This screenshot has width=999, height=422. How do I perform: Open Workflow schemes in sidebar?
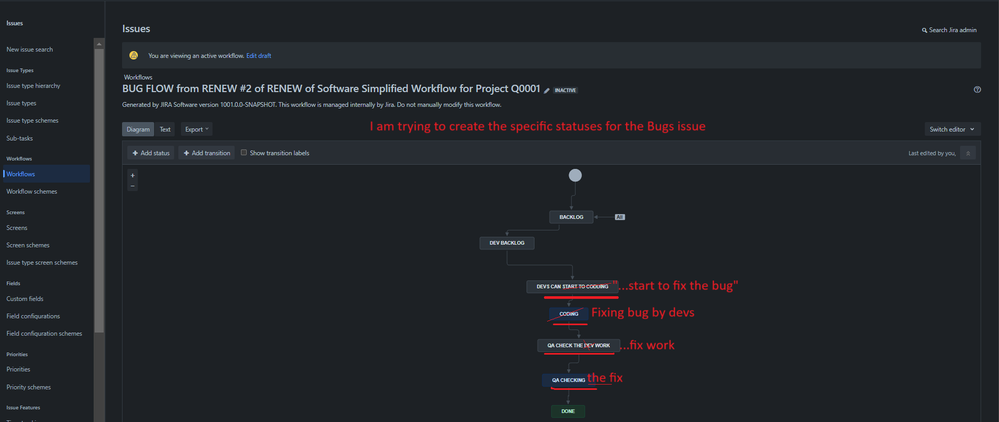31,192
